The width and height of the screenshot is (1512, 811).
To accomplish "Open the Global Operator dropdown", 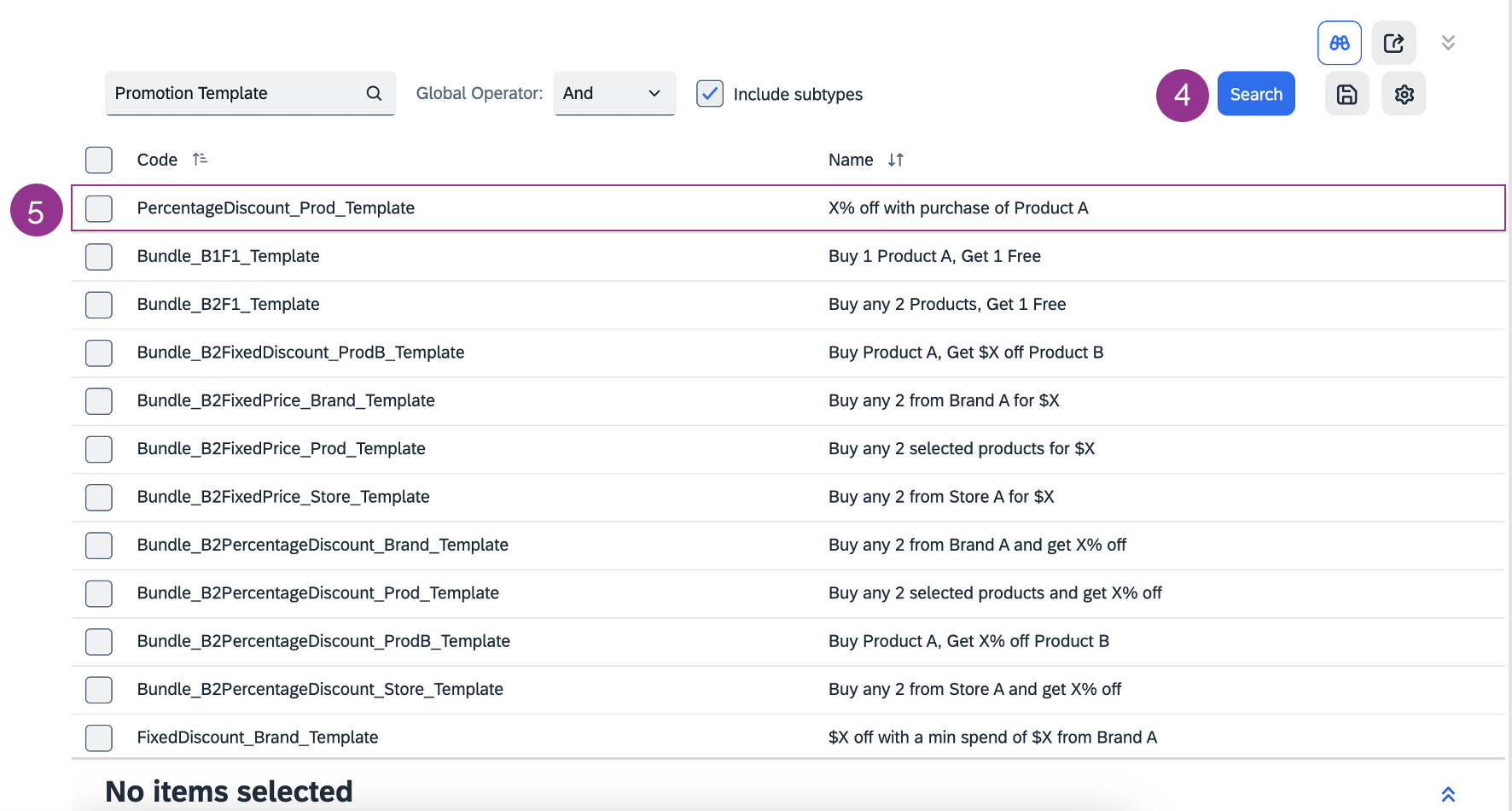I will click(614, 93).
